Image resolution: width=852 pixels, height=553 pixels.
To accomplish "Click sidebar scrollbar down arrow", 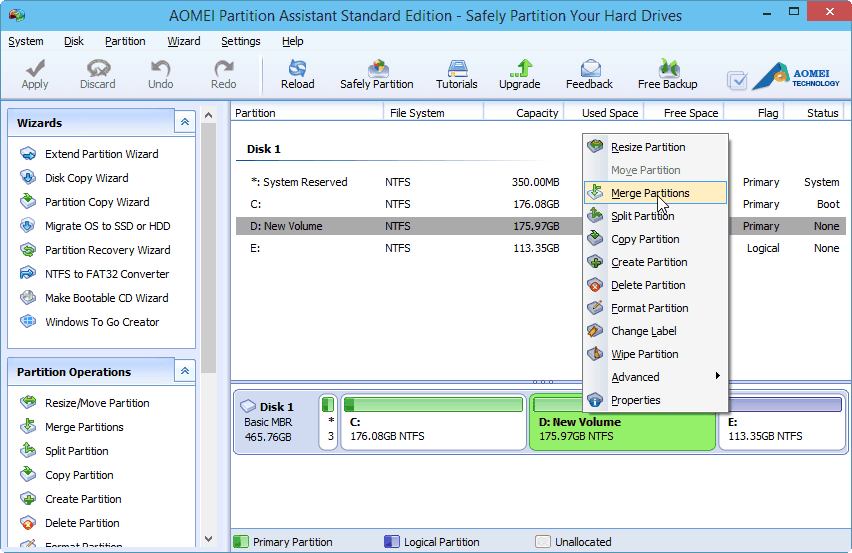I will (x=208, y=539).
